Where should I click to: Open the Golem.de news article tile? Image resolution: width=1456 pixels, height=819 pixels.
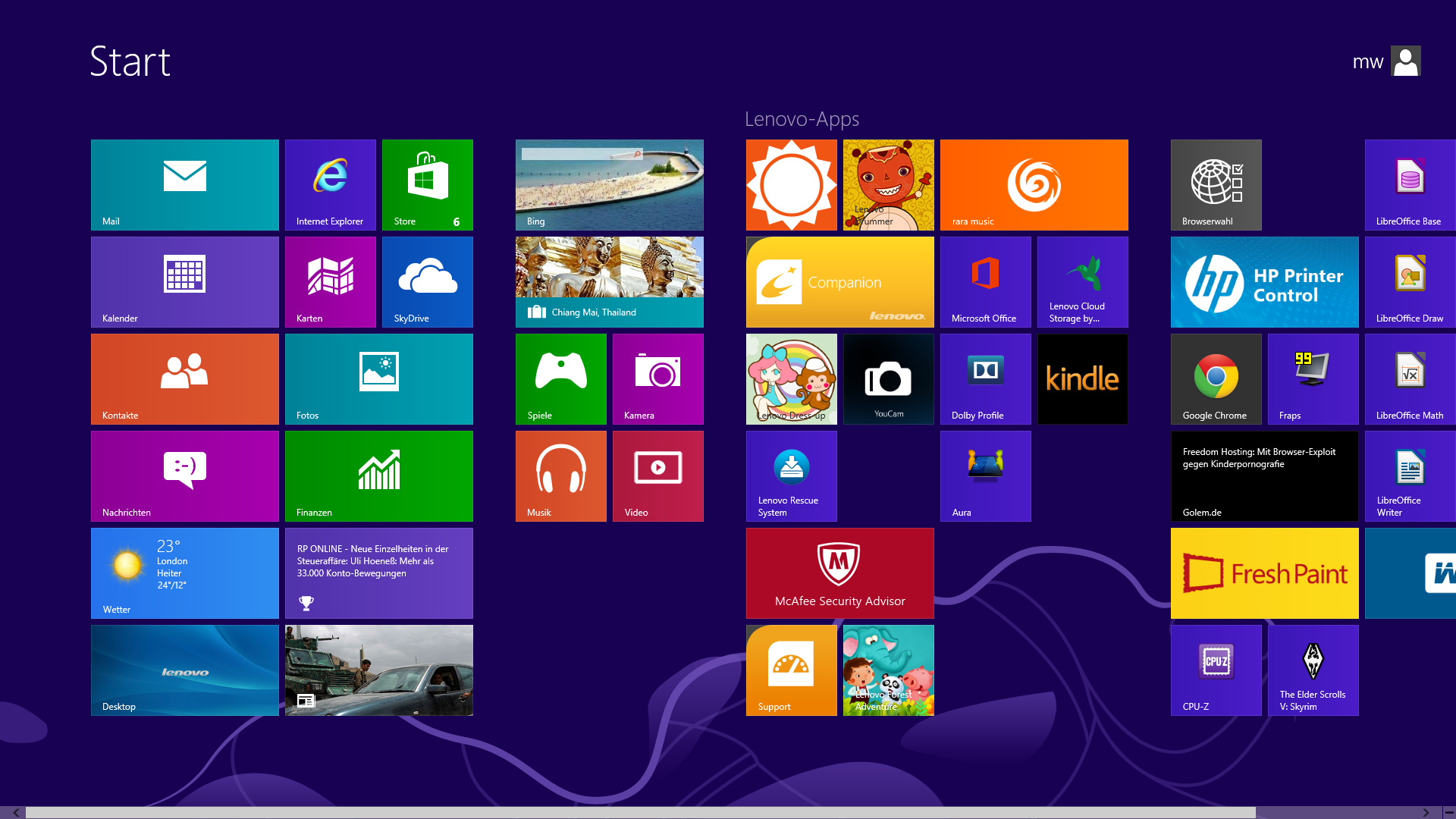tap(1264, 475)
